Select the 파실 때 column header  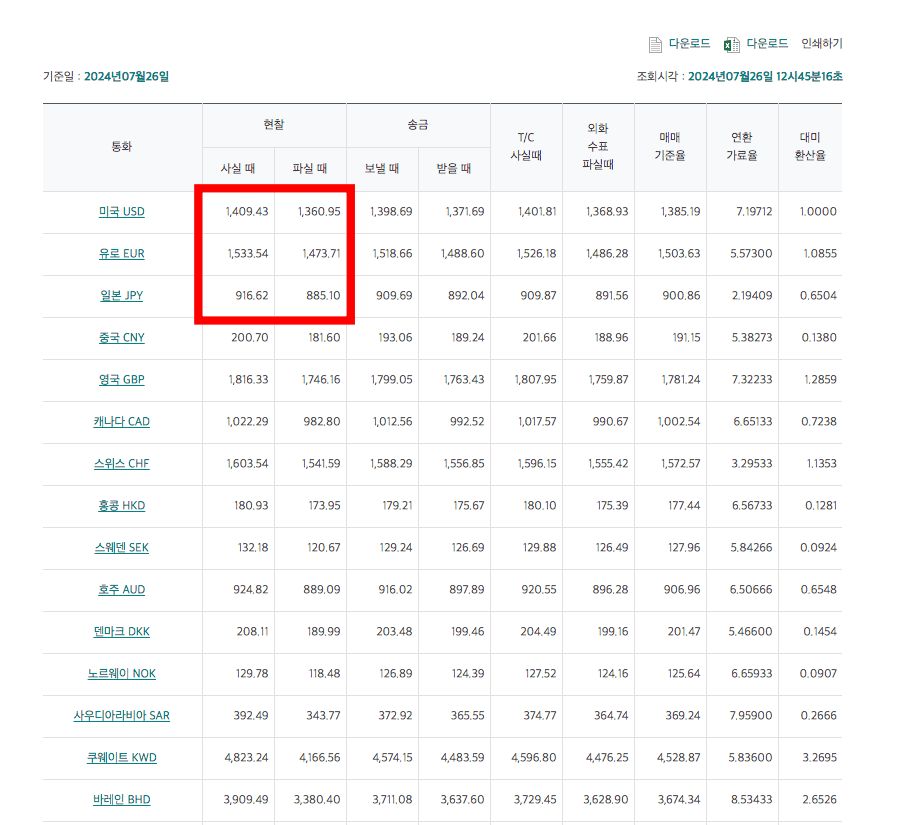(310, 169)
